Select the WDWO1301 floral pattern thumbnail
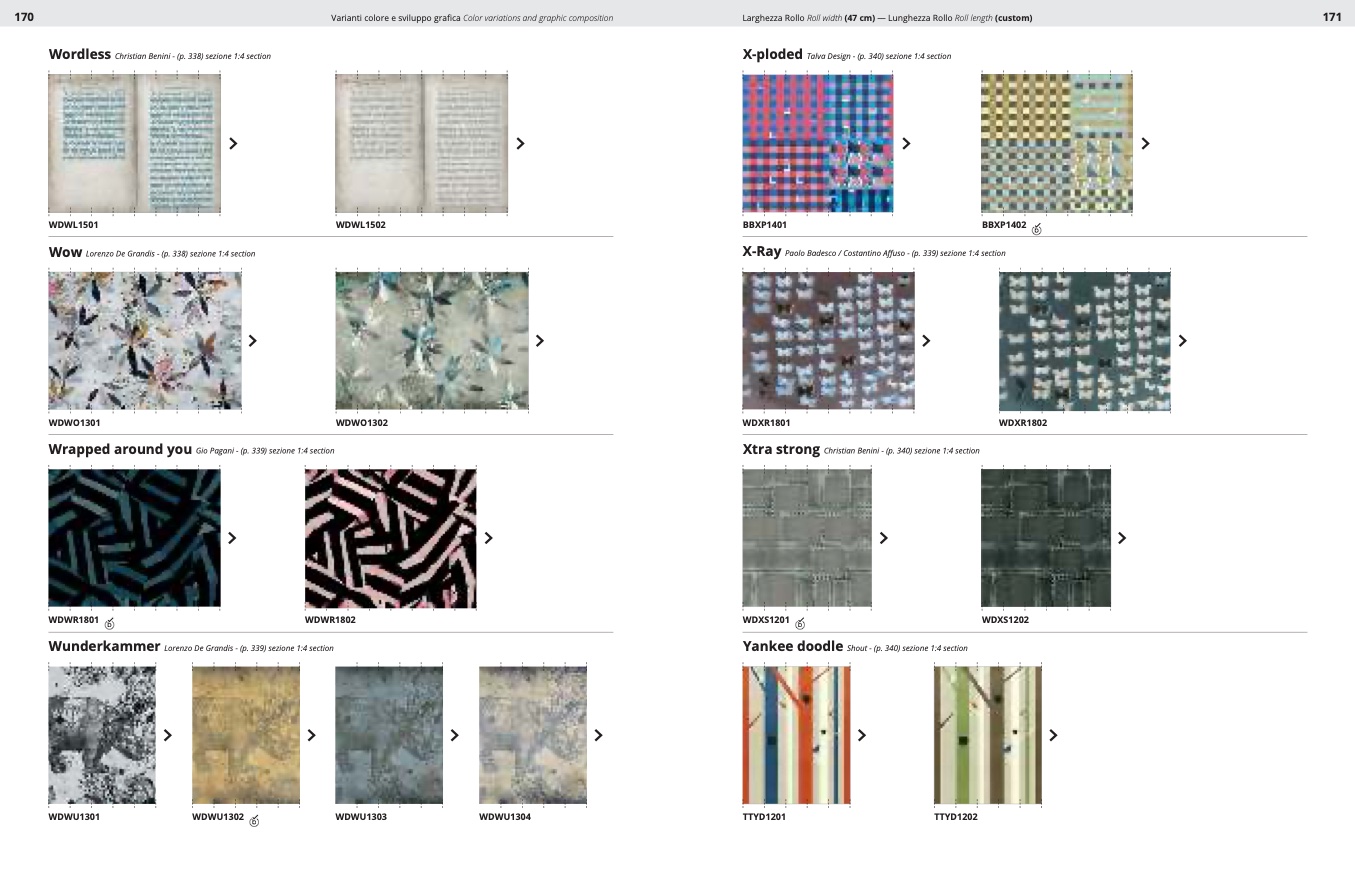The image size is (1355, 878). point(145,341)
